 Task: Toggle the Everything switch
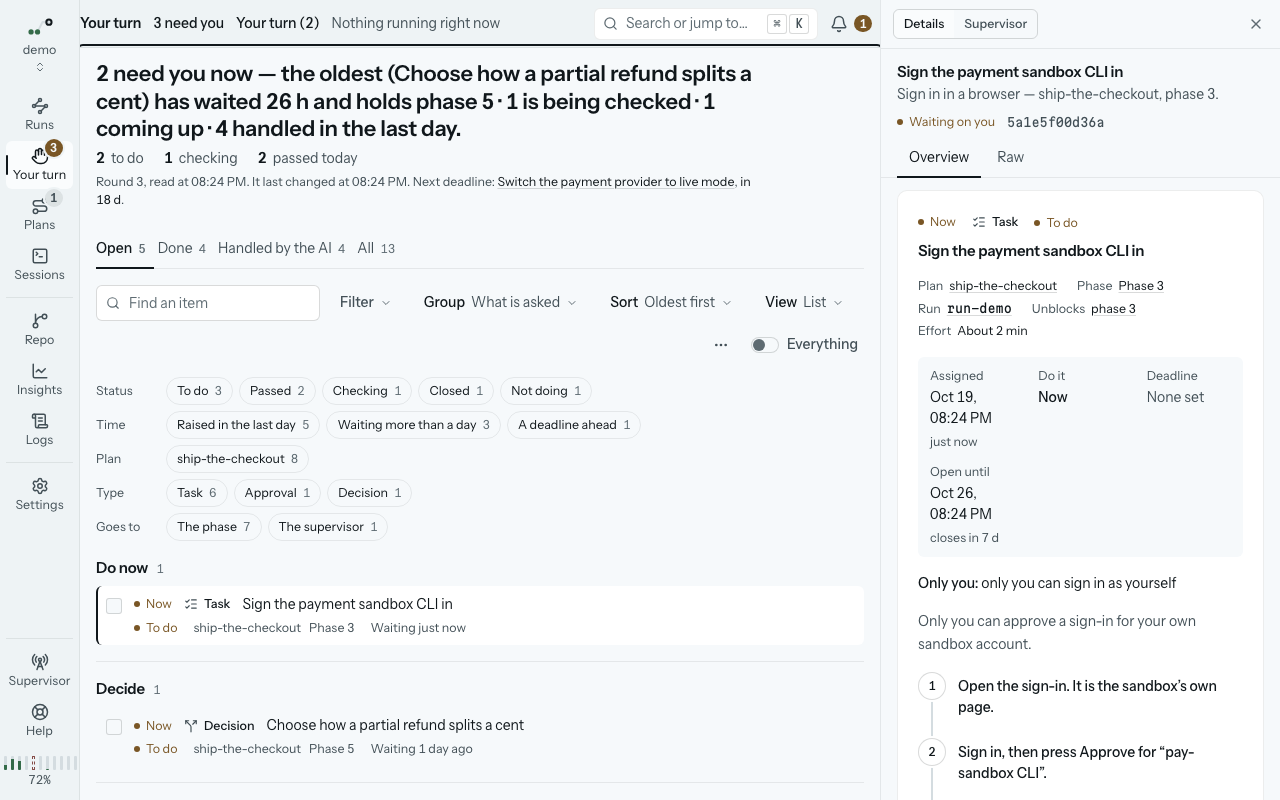click(x=765, y=345)
